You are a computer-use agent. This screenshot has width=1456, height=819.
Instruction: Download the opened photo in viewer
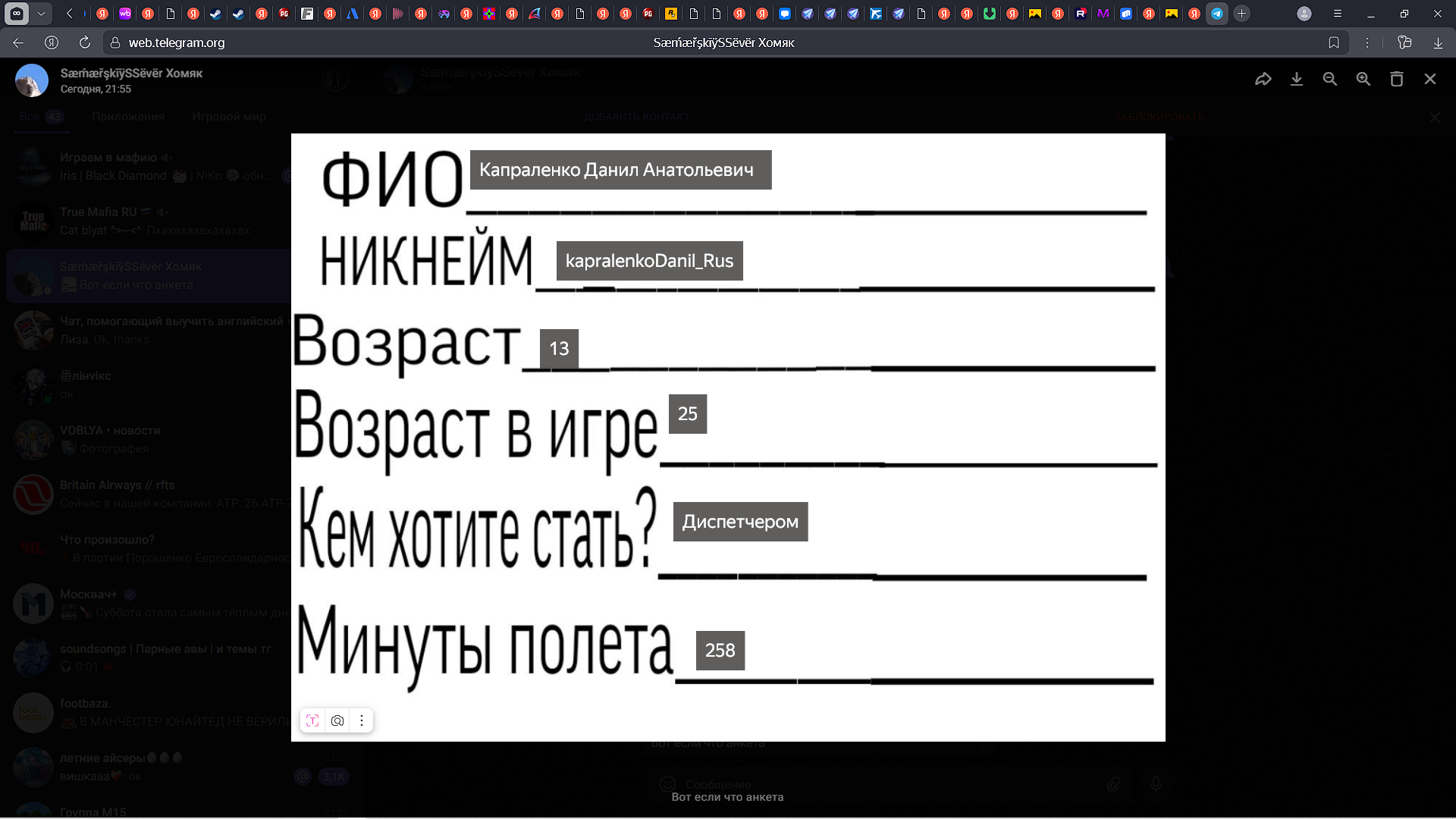point(1297,79)
